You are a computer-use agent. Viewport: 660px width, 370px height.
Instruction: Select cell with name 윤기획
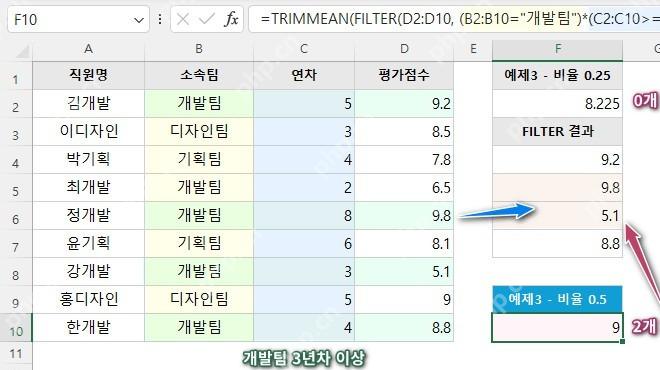click(x=88, y=243)
